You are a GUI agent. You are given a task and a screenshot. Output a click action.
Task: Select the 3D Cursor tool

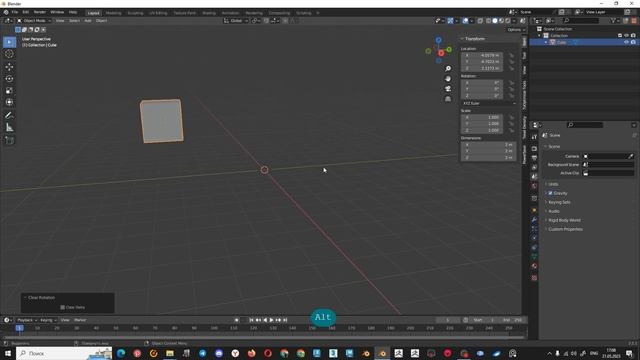tap(9, 54)
